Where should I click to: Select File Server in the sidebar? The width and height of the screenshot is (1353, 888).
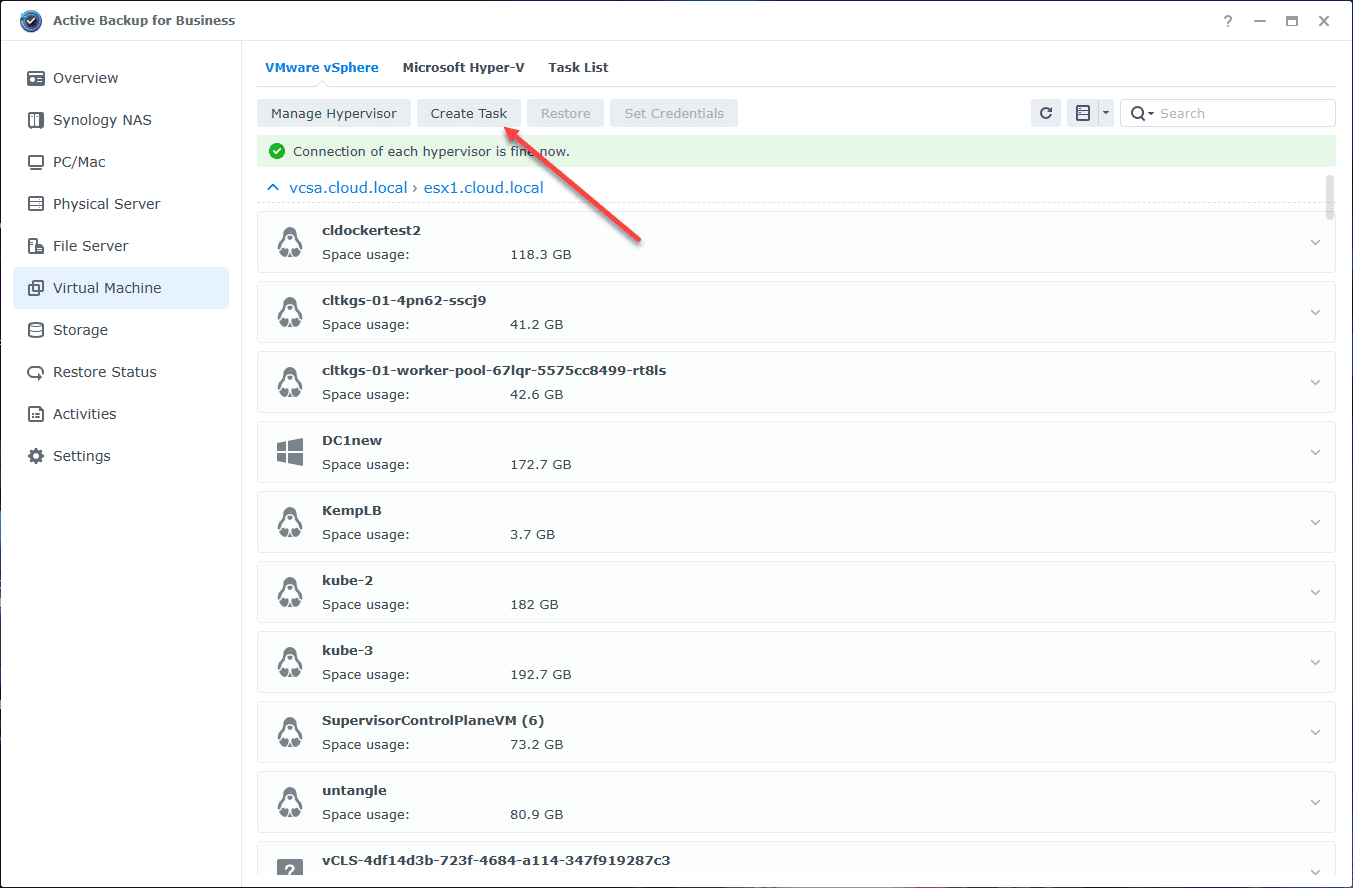(x=120, y=246)
